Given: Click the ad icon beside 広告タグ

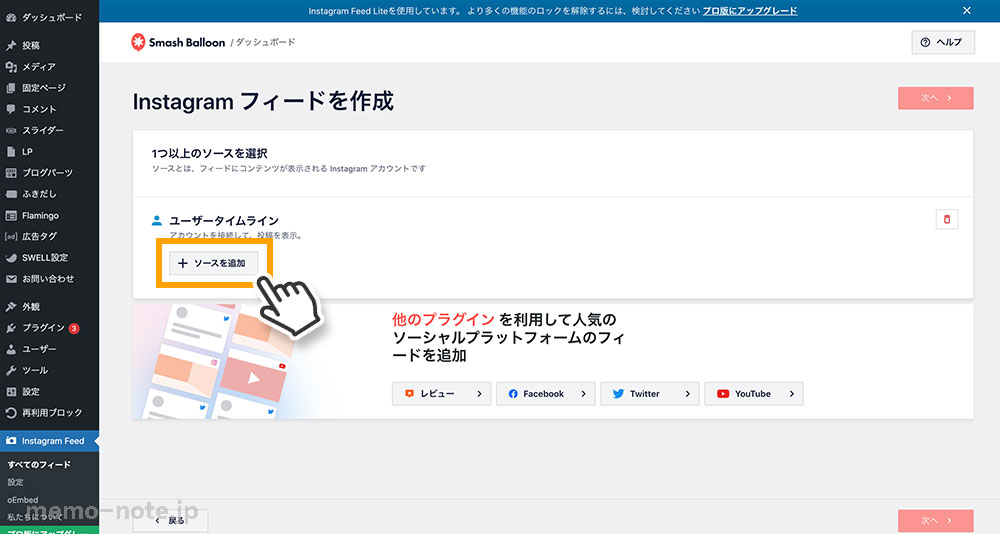Looking at the screenshot, I should (x=11, y=237).
